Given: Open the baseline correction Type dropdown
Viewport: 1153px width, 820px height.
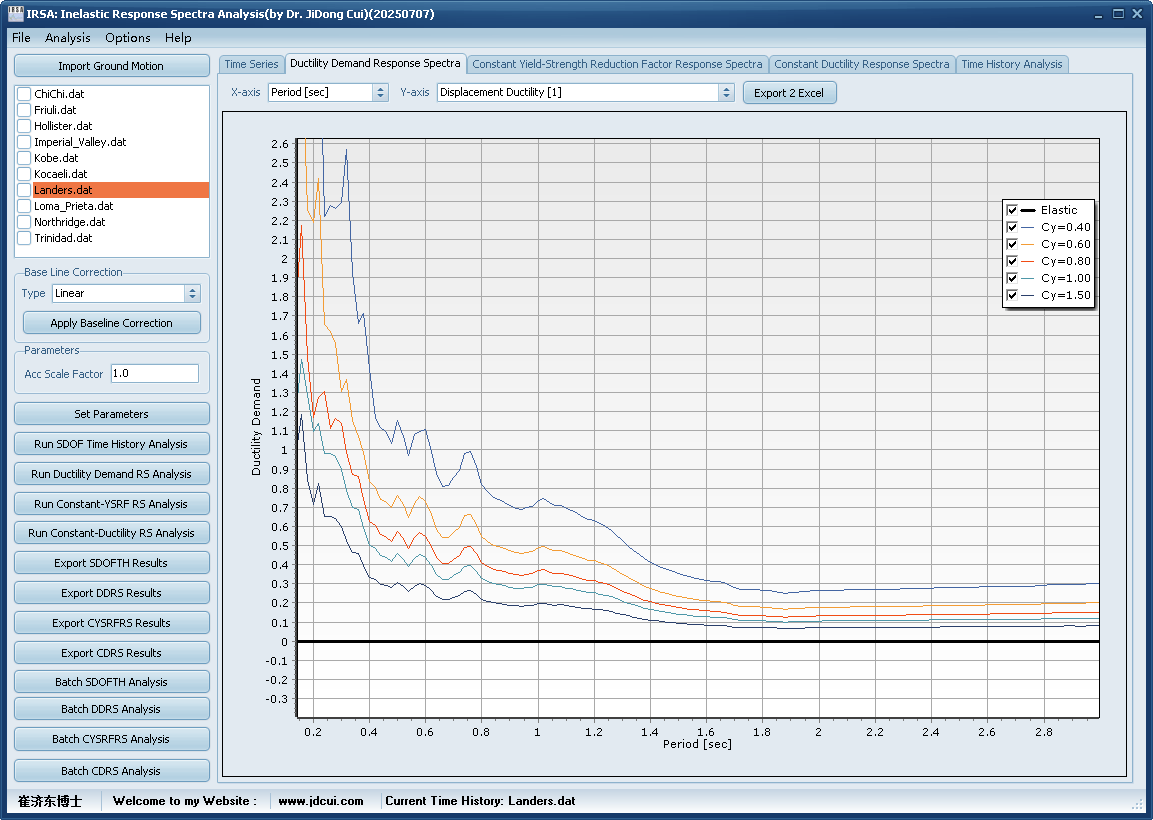Looking at the screenshot, I should coord(193,293).
